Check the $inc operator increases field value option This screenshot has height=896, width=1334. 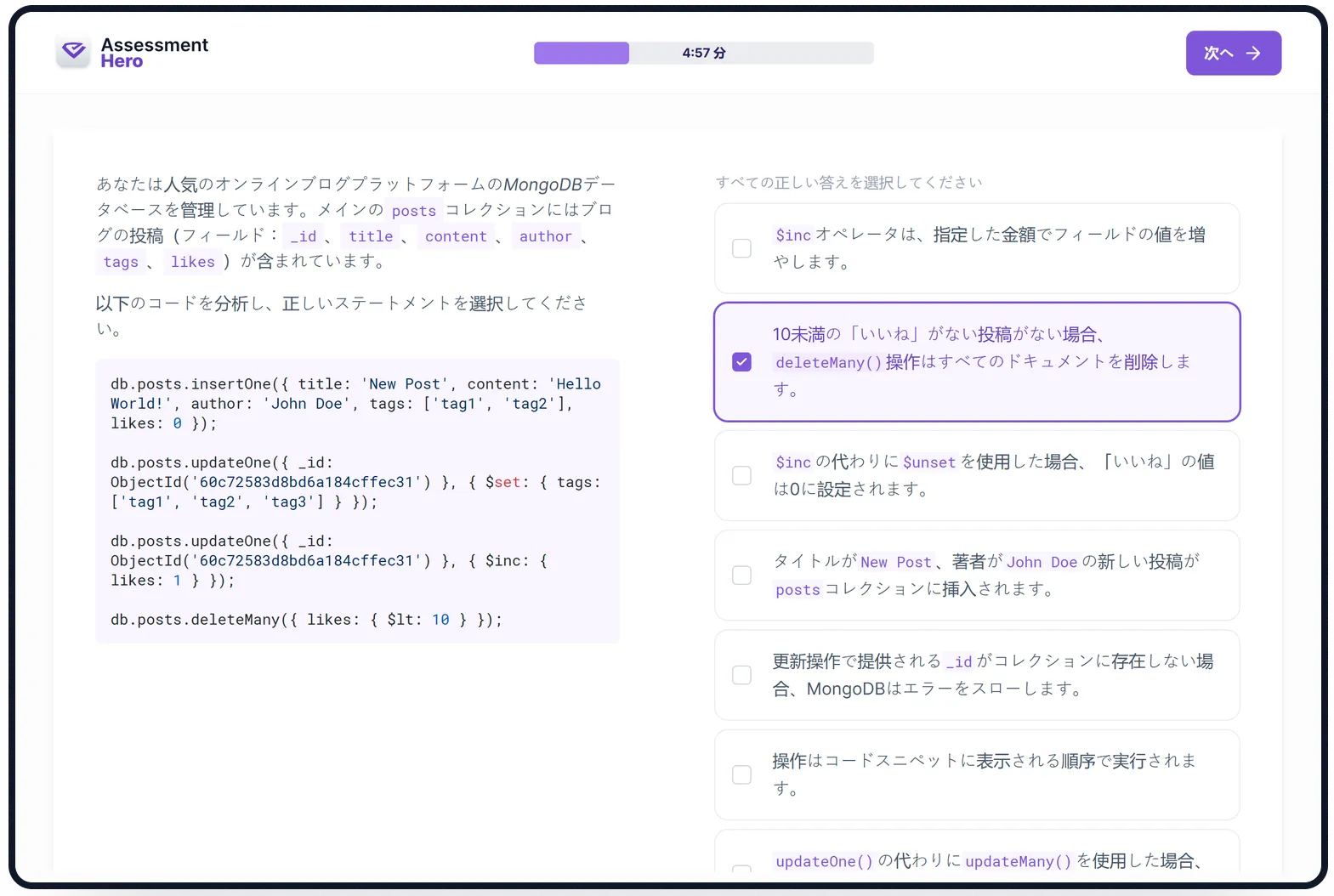click(741, 248)
